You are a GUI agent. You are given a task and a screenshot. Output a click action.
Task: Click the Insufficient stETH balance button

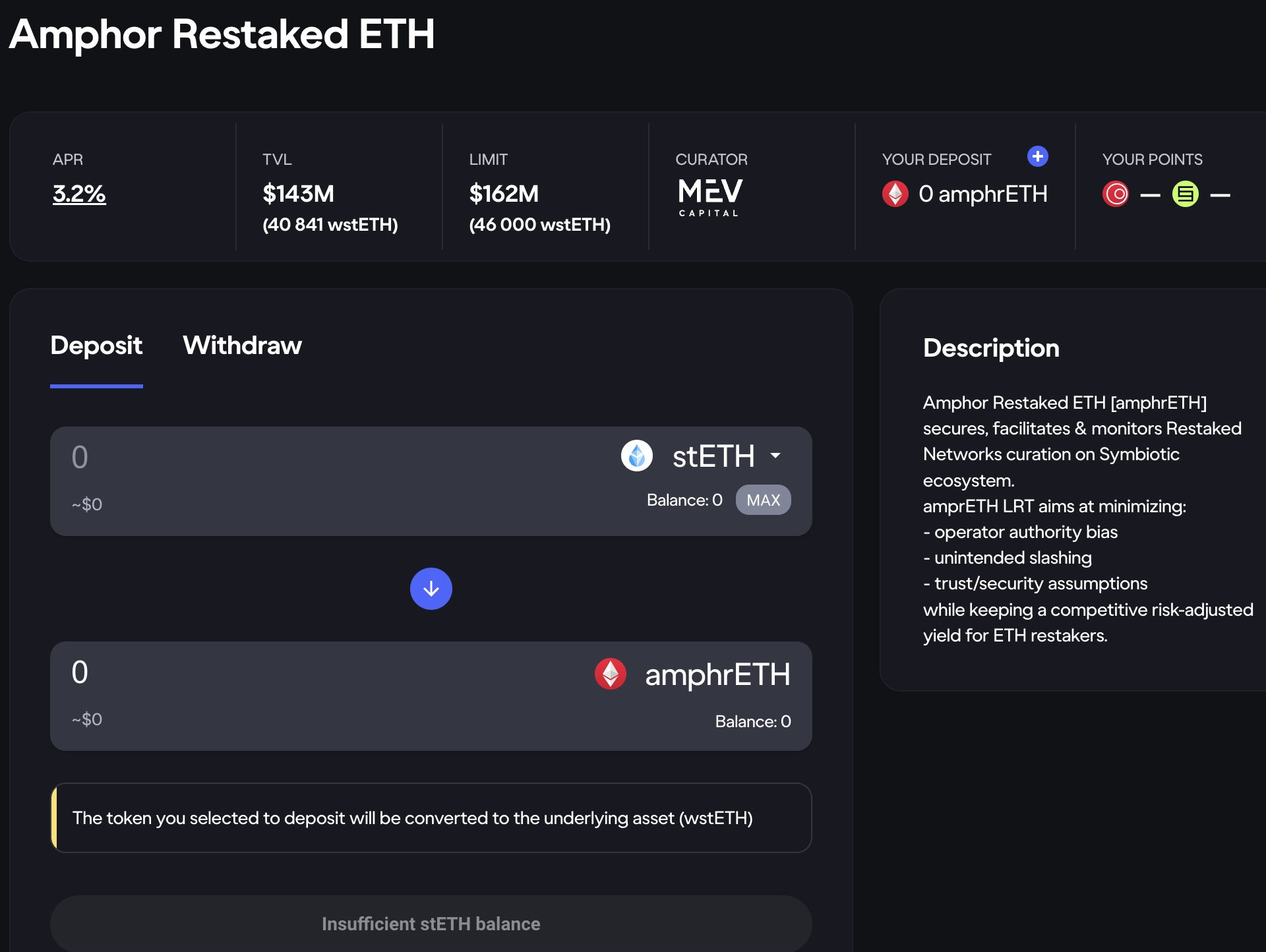point(431,924)
